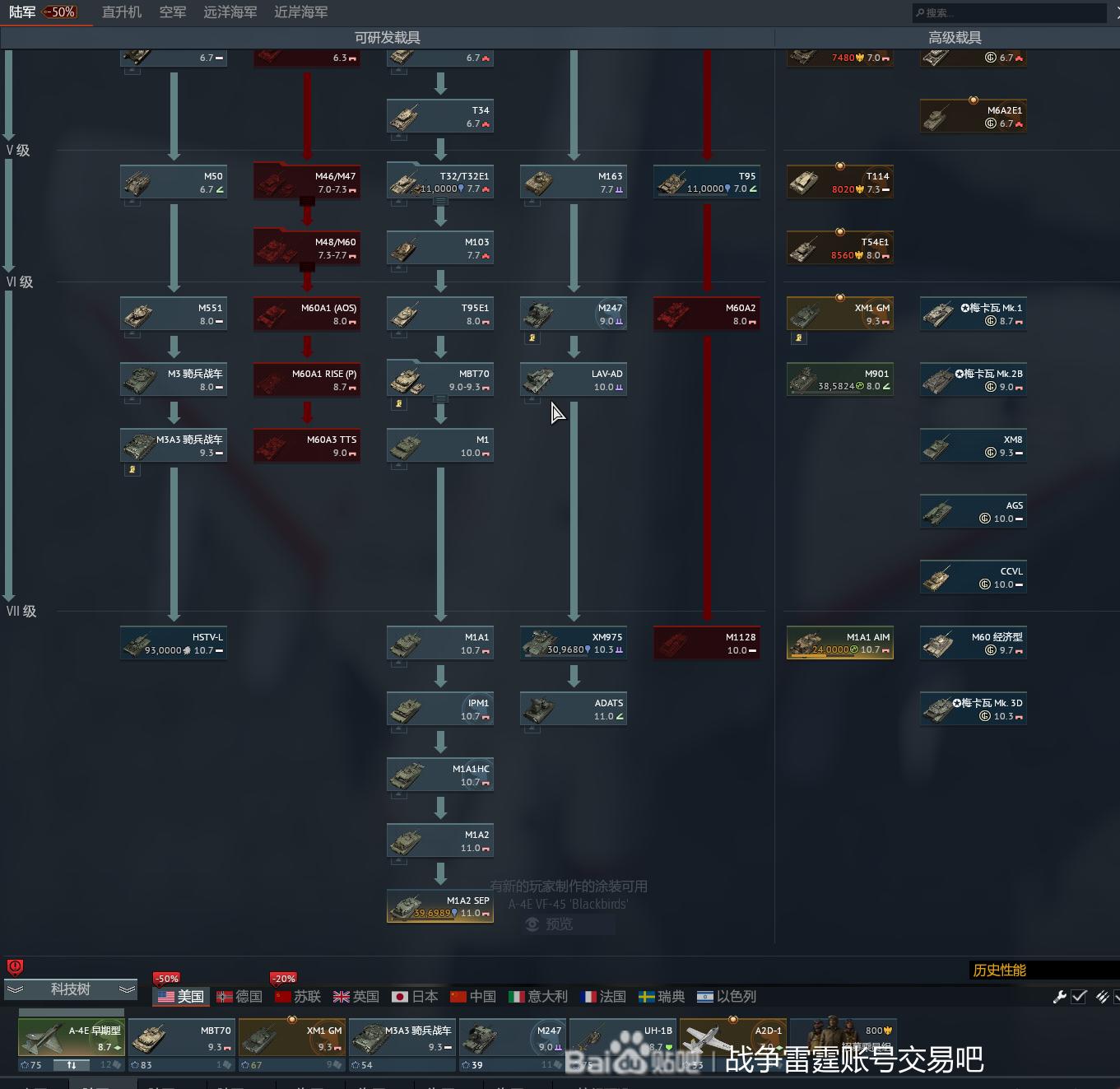1120x1089 pixels.
Task: Select the M1A2 SEP tank card
Action: pyautogui.click(x=440, y=906)
